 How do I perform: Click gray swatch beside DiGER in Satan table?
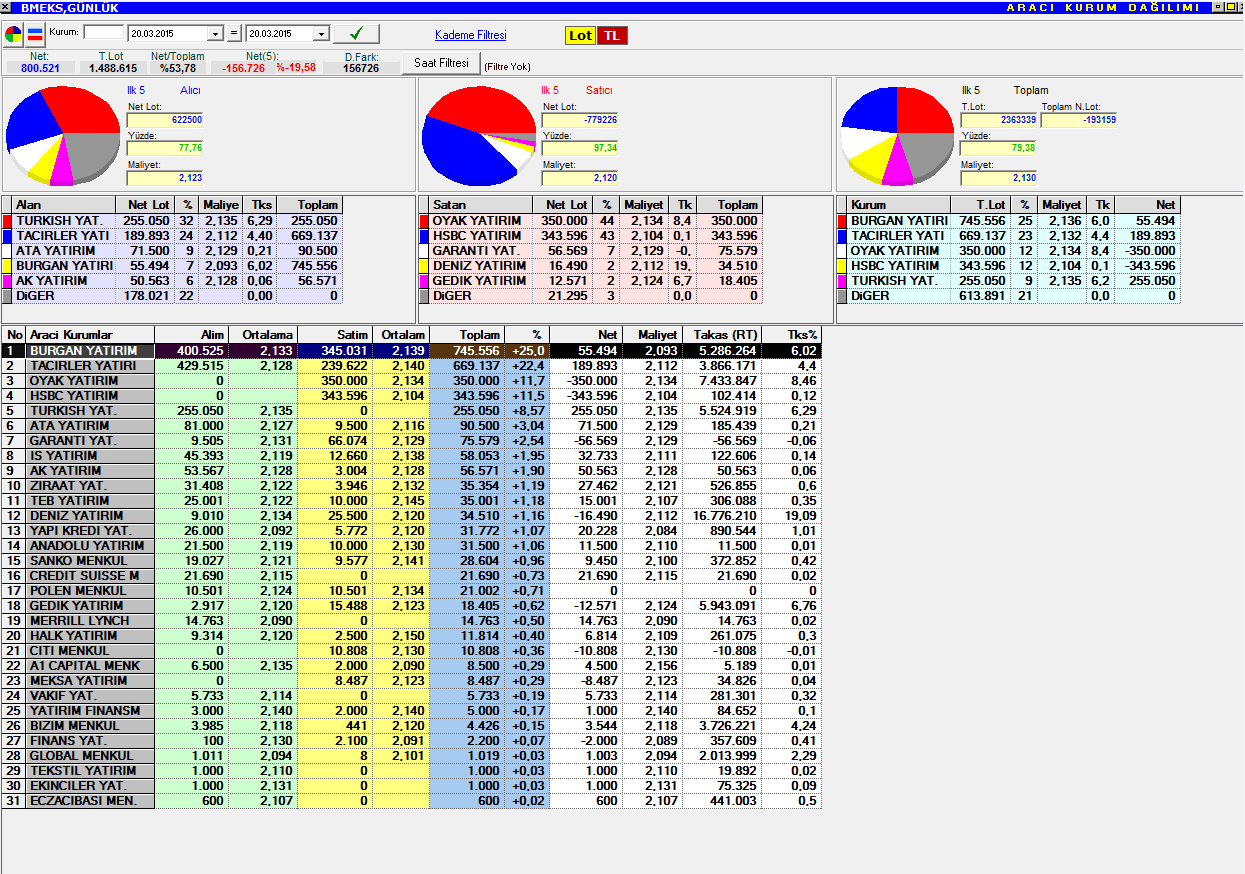(424, 296)
